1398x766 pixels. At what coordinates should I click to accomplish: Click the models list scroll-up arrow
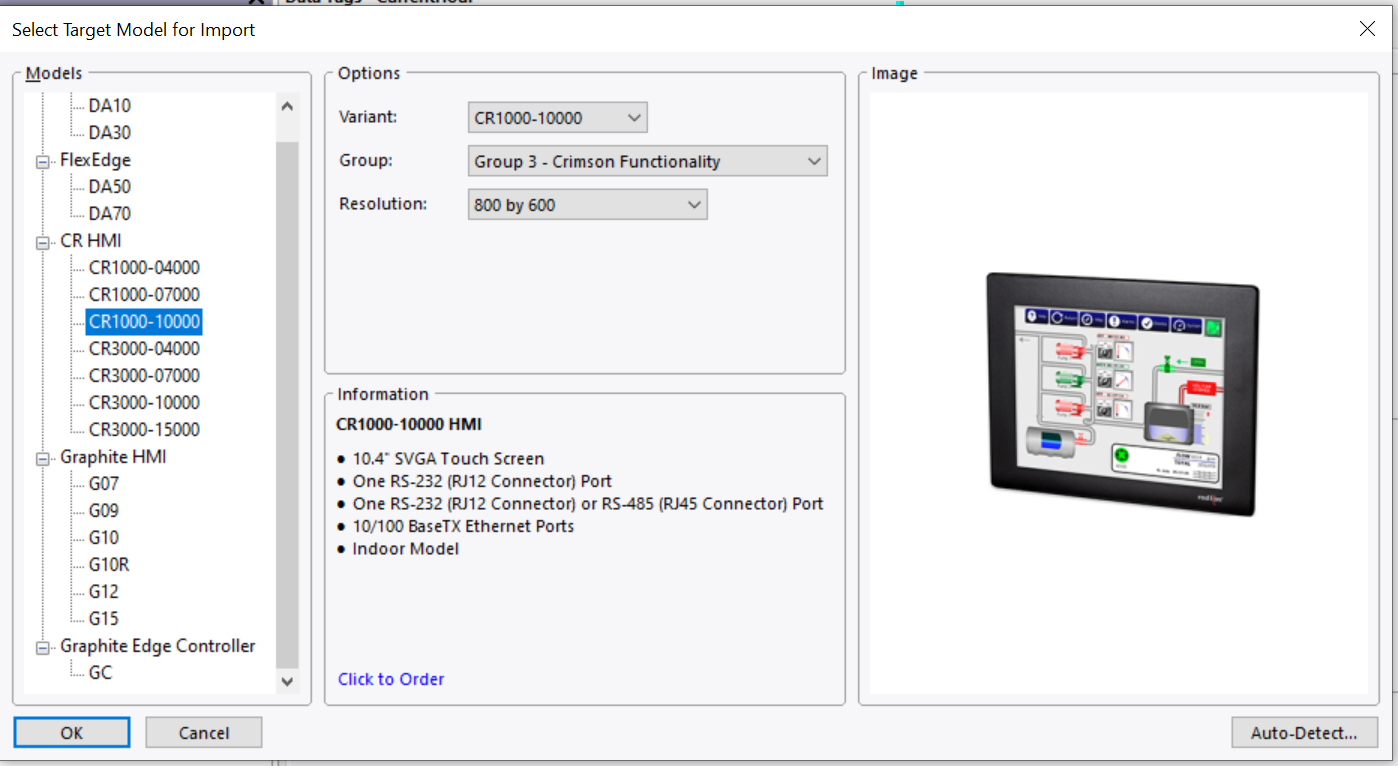pyautogui.click(x=287, y=106)
